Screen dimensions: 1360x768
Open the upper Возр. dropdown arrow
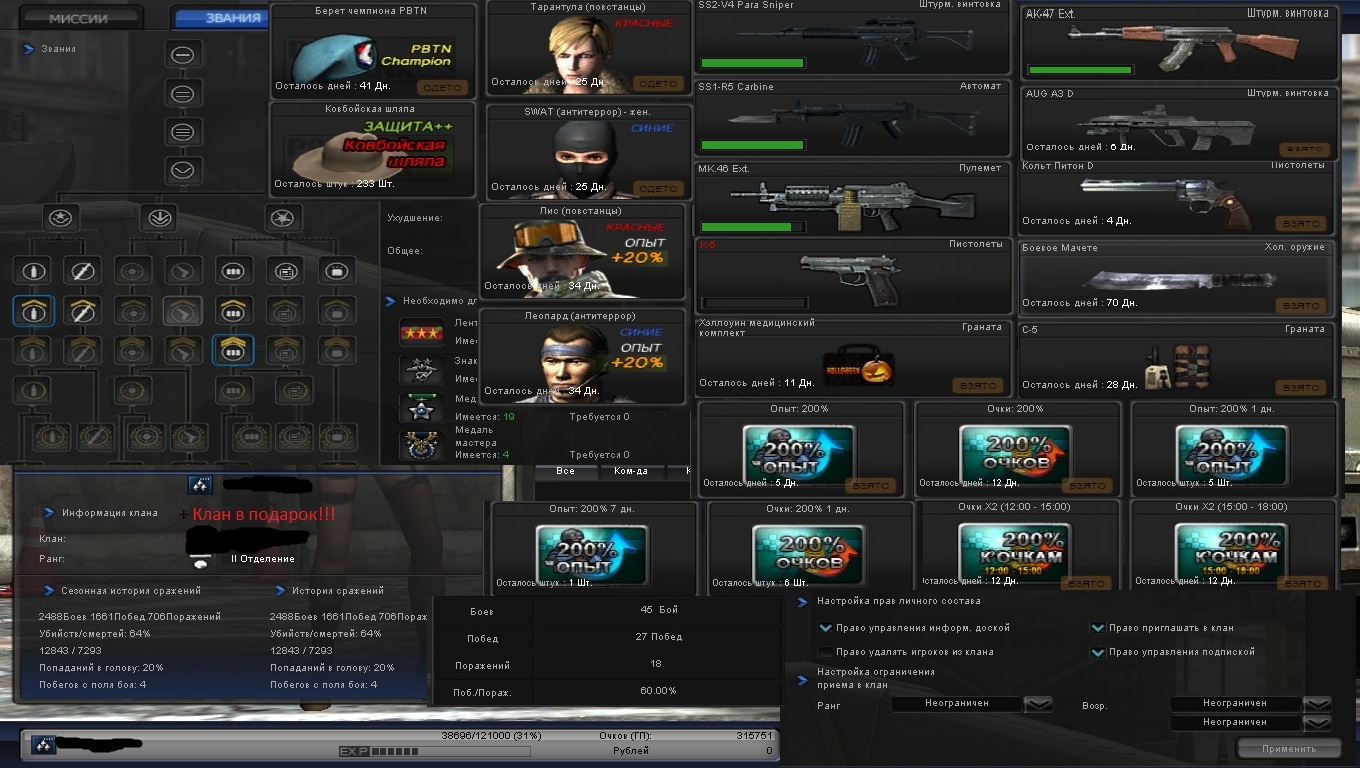[1318, 704]
